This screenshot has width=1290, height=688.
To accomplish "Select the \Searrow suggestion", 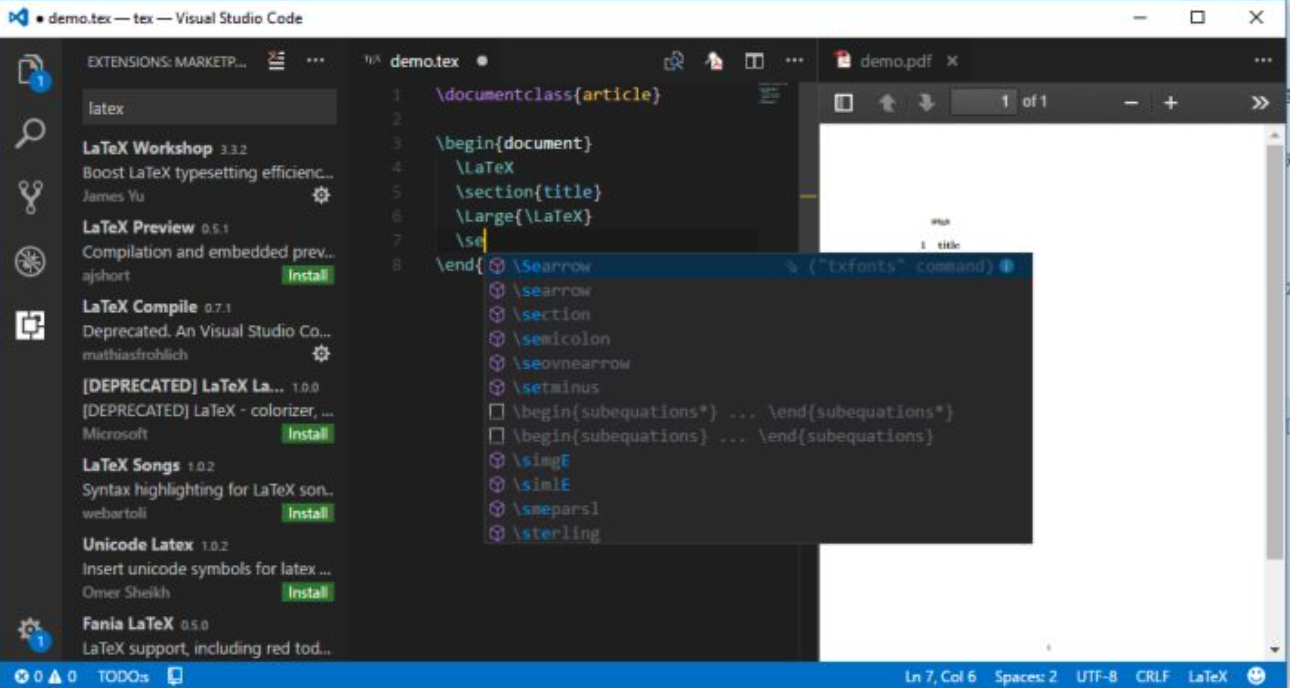I will [758, 266].
